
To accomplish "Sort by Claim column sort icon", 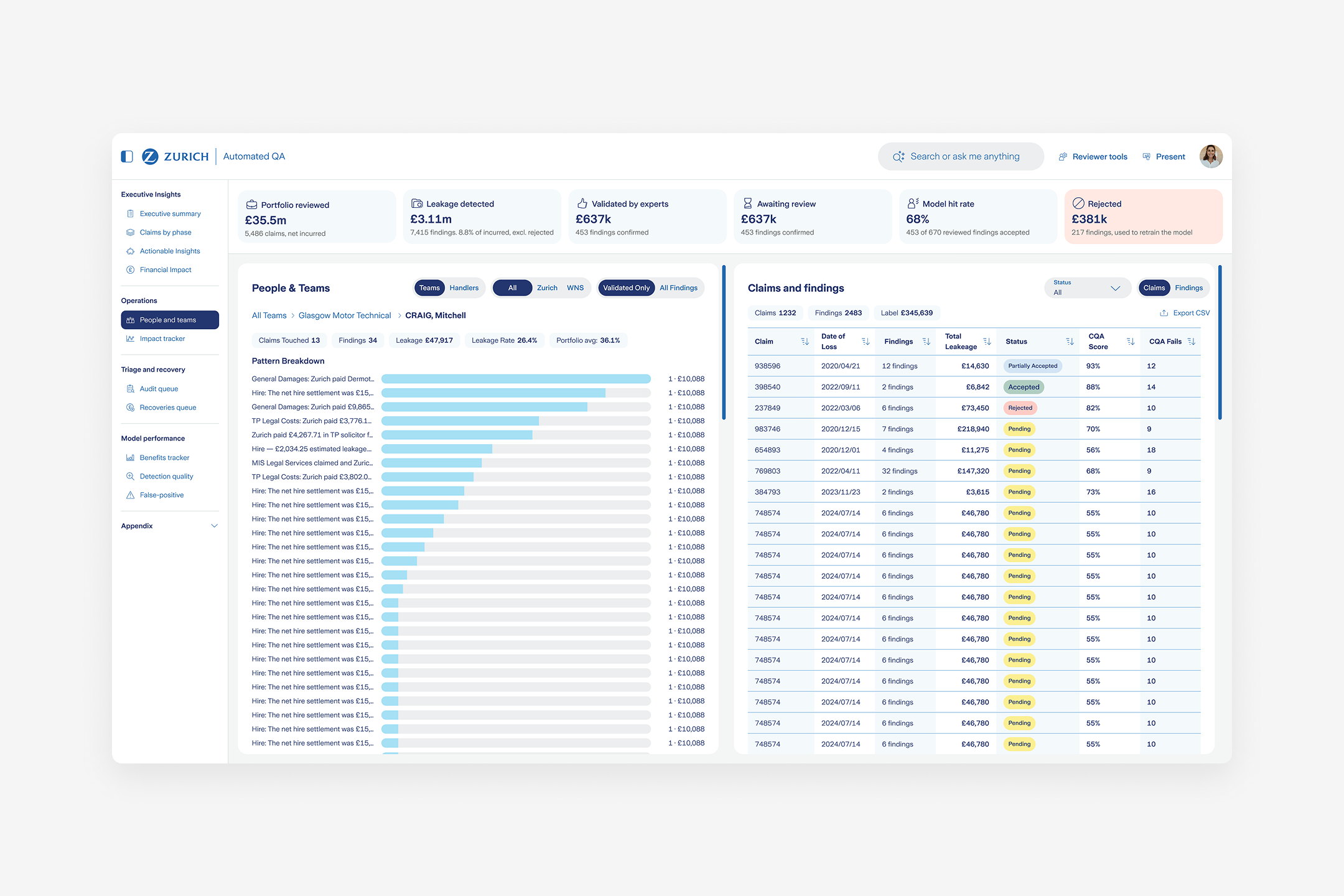I will tap(805, 342).
